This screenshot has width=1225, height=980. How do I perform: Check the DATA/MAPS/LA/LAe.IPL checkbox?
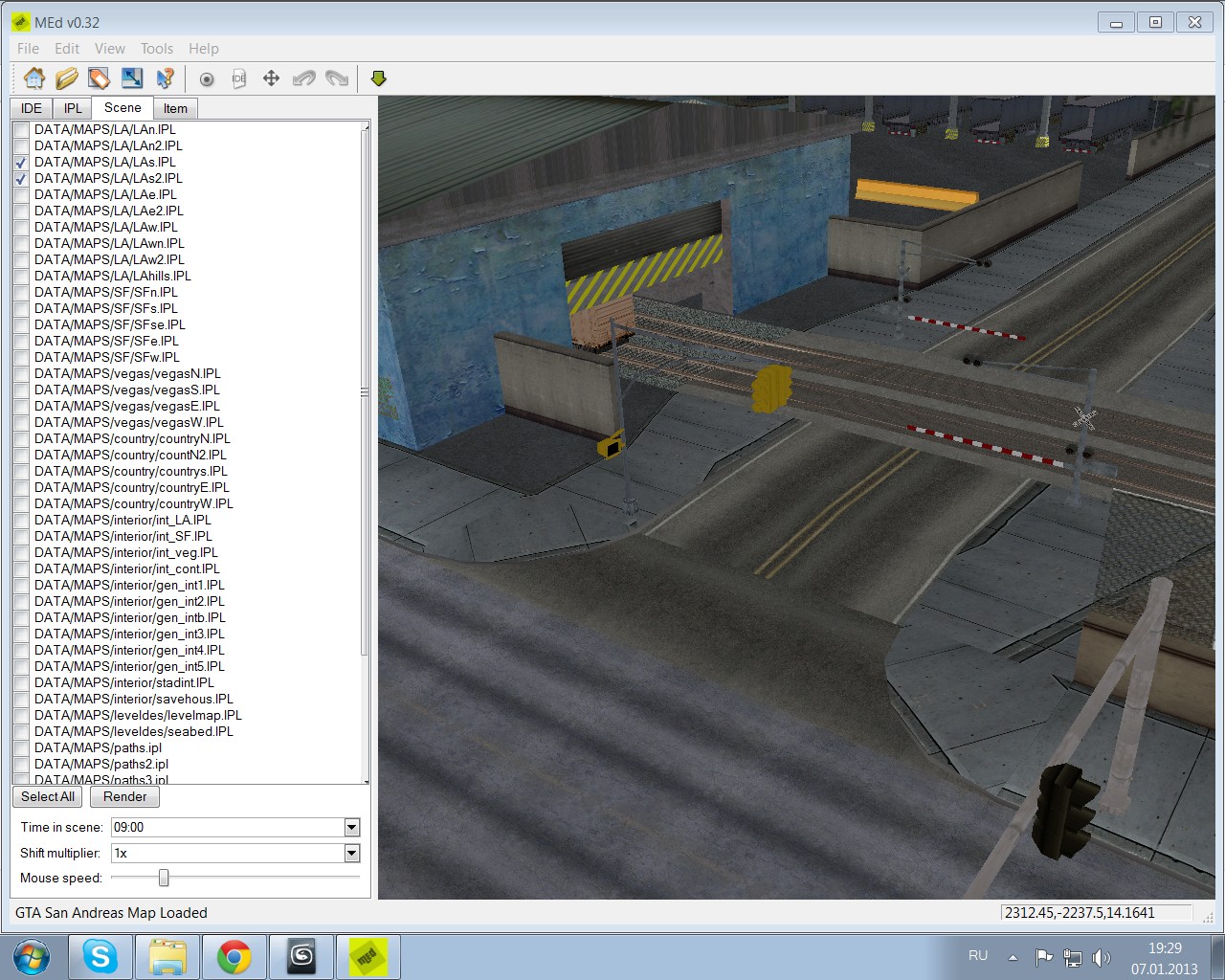(x=21, y=194)
